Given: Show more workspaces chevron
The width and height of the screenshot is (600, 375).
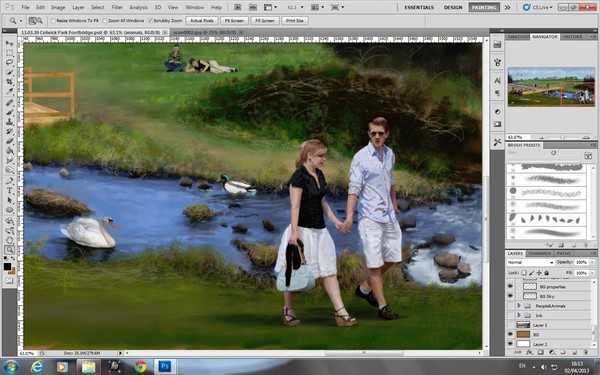Looking at the screenshot, I should coord(507,7).
